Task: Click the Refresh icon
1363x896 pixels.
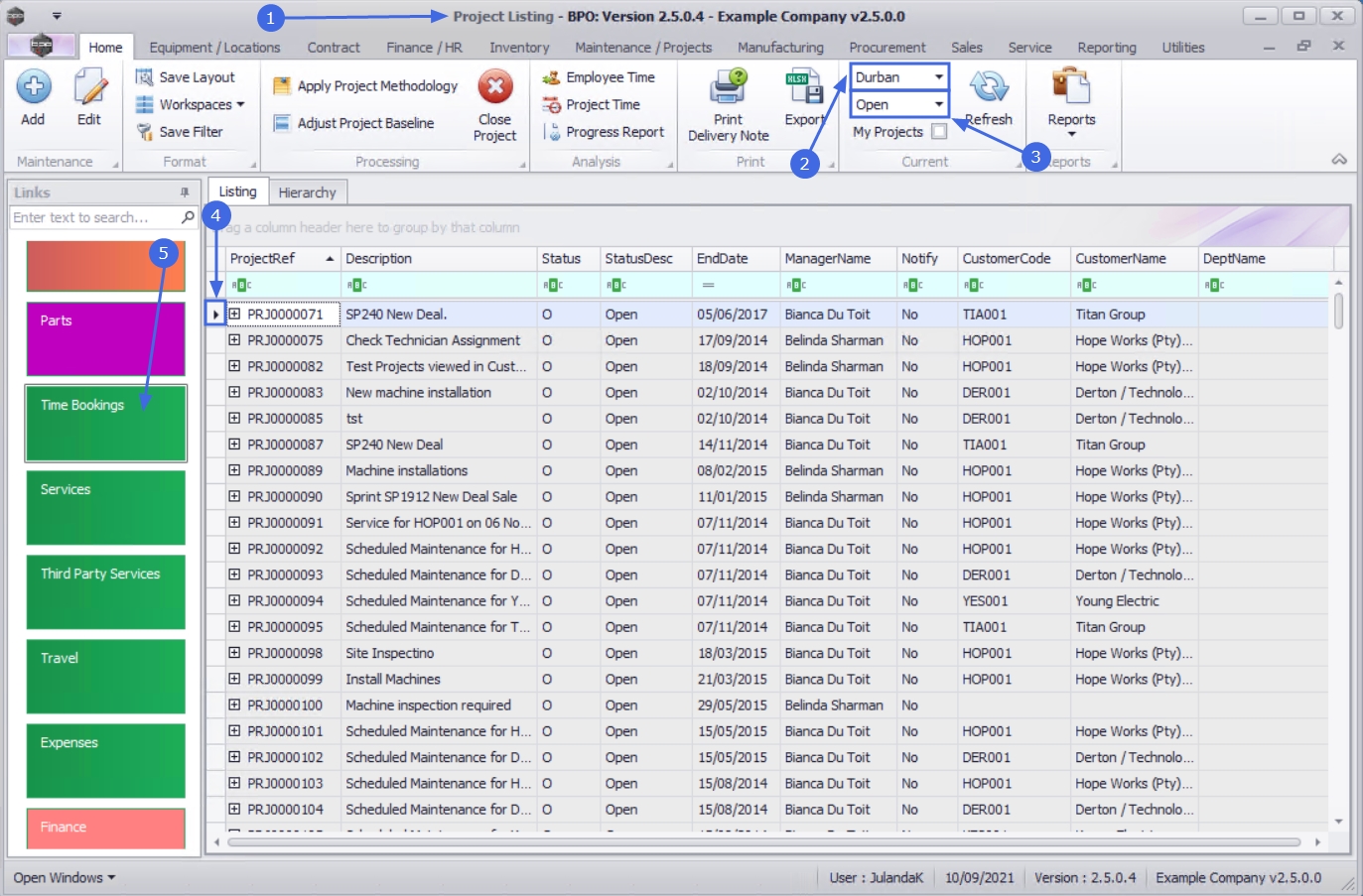Action: pos(989,88)
